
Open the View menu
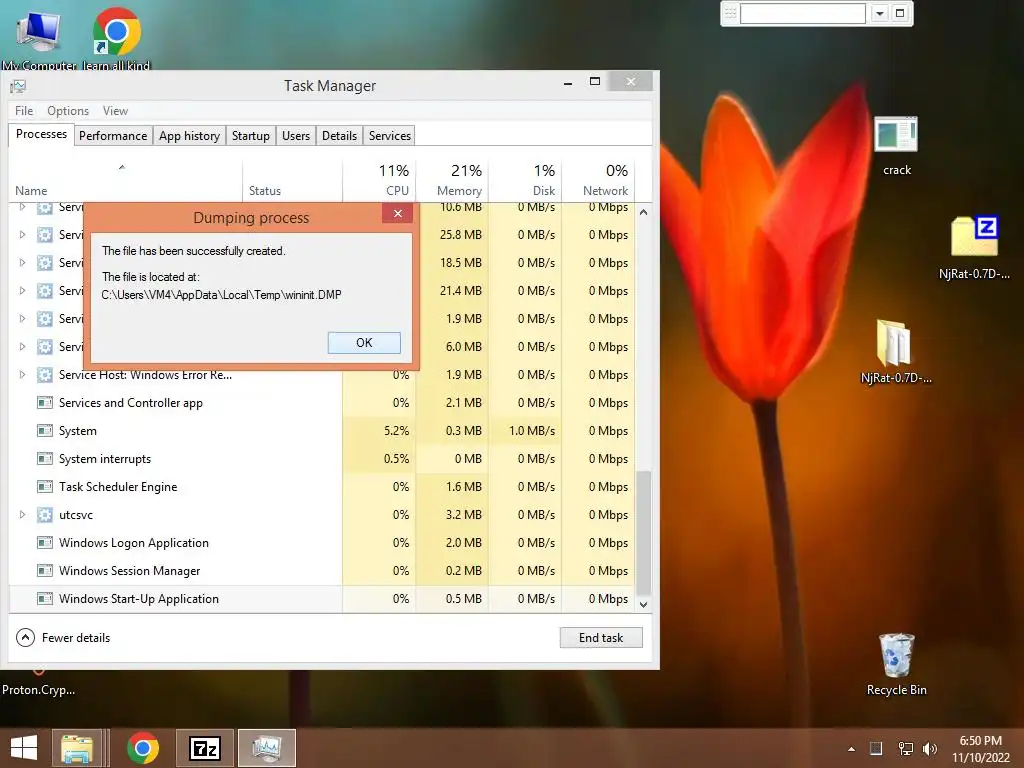[115, 111]
